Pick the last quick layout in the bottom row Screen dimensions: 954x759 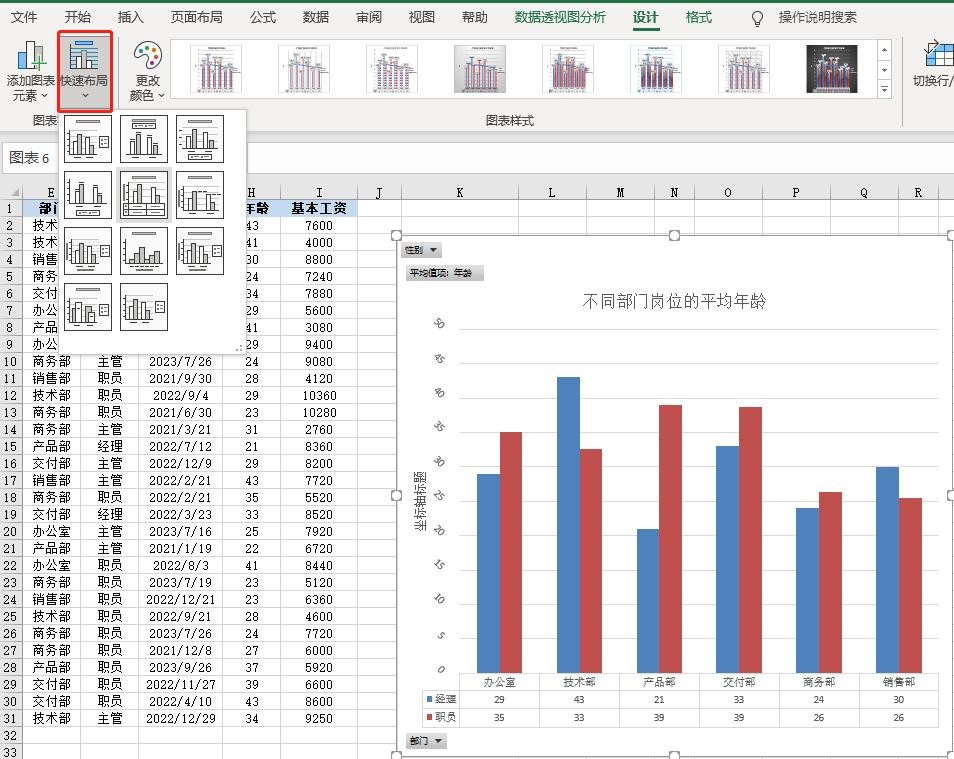(144, 307)
